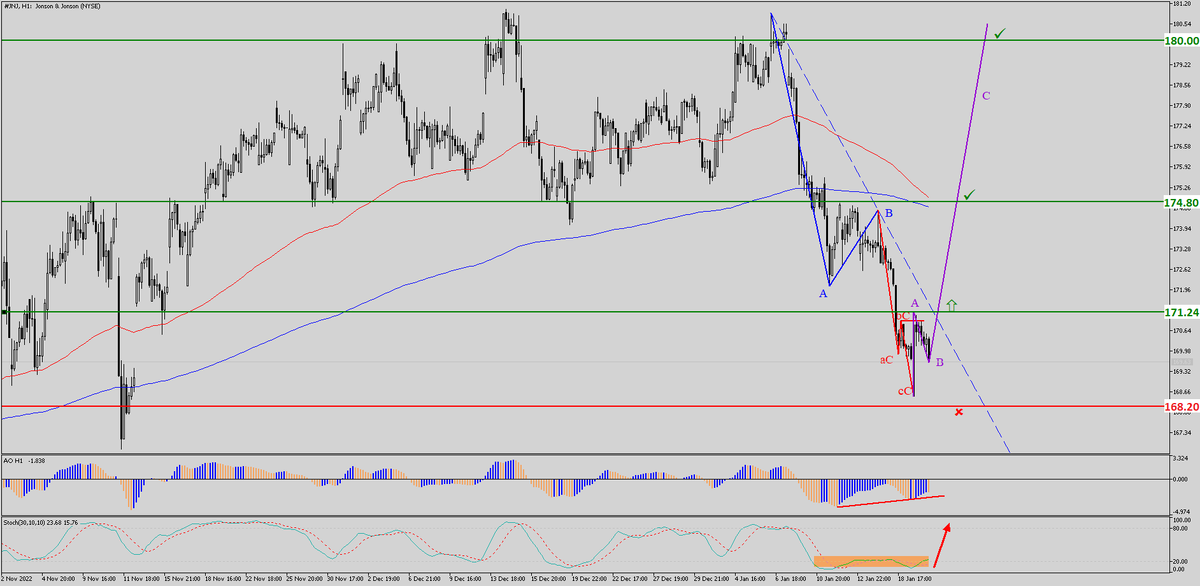Viewport: 1200px width, 586px height.
Task: Select the red cross below the 168.20 line
Action: click(x=959, y=412)
